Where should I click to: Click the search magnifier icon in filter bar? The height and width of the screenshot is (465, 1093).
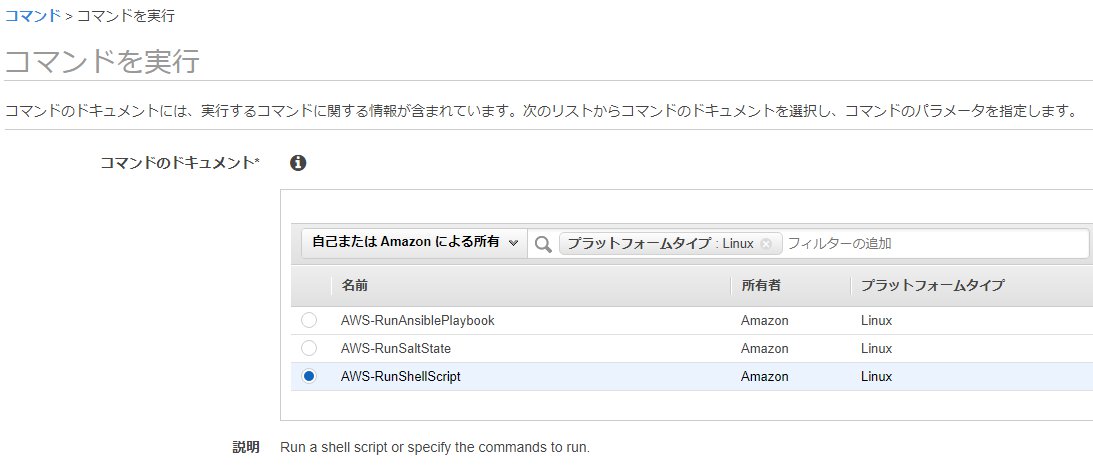click(543, 244)
